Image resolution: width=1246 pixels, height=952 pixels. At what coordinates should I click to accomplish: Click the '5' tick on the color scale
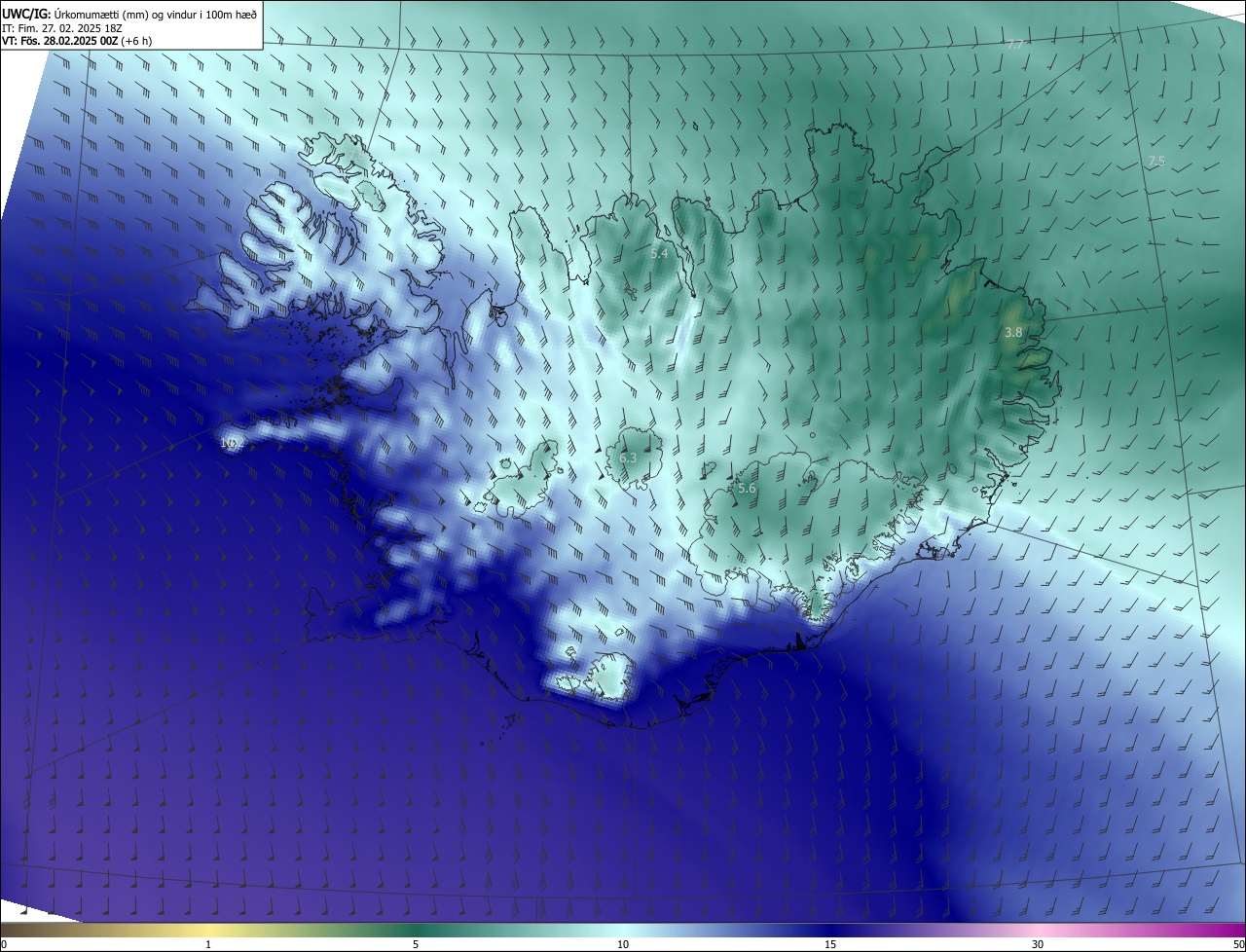(x=416, y=944)
